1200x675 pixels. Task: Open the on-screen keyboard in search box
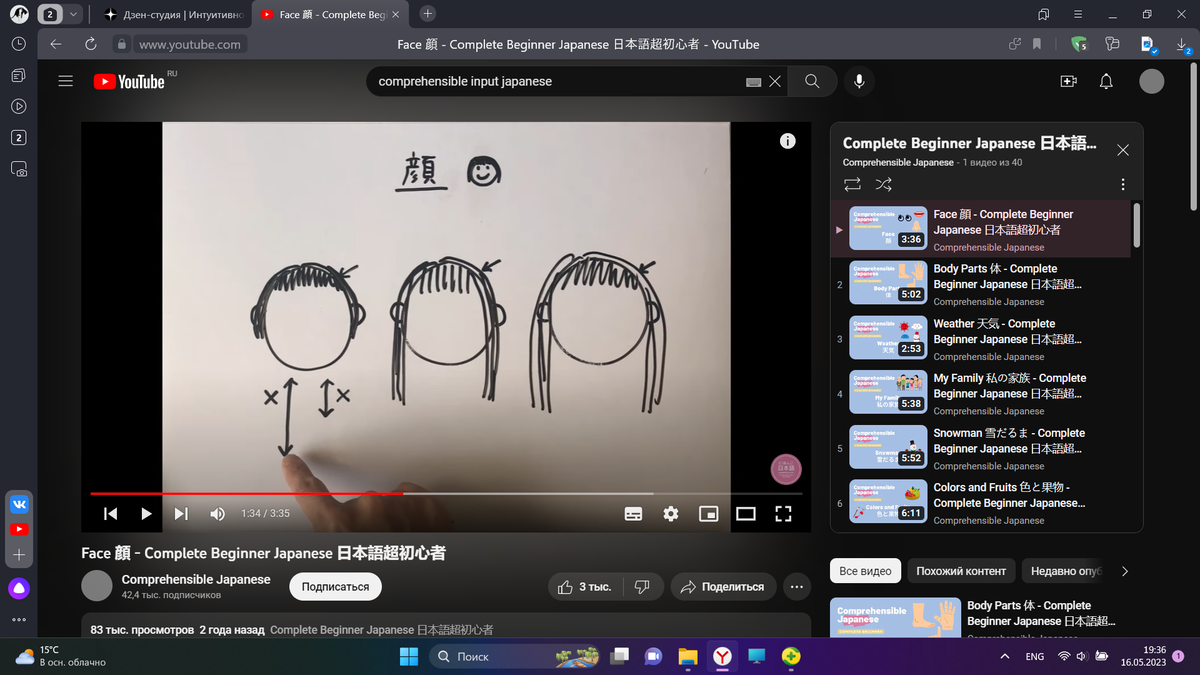(754, 82)
